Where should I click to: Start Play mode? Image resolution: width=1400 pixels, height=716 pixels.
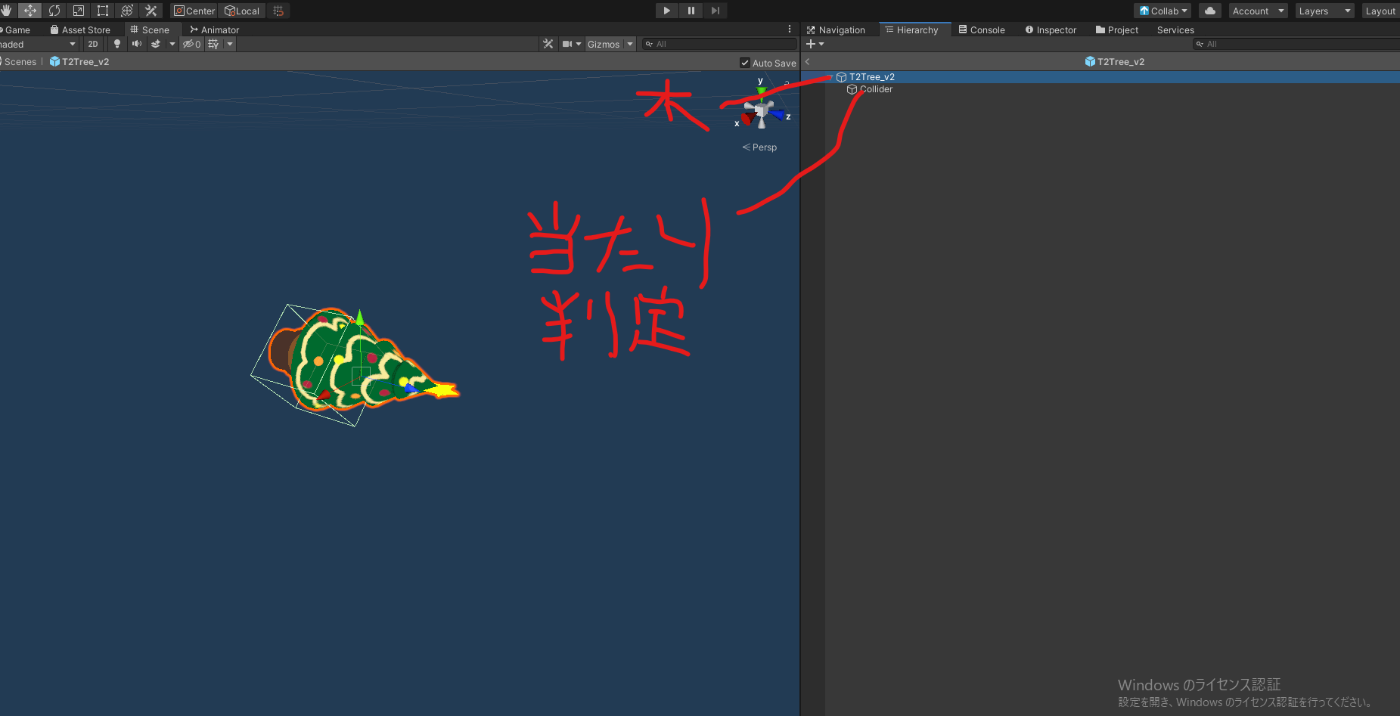(667, 10)
